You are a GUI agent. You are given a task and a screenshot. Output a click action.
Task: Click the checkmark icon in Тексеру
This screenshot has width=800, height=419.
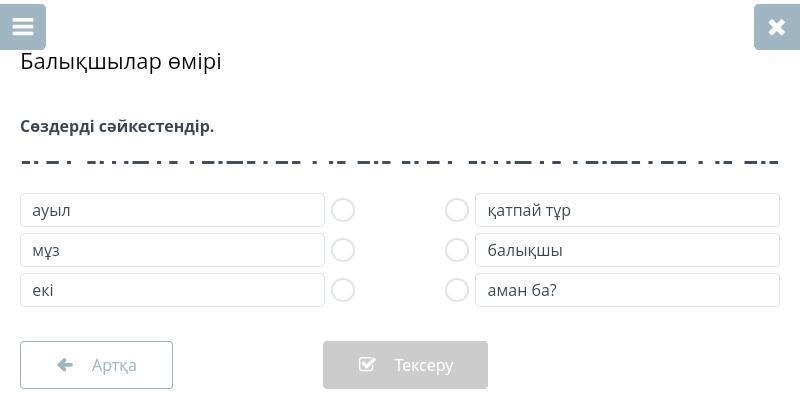[367, 365]
